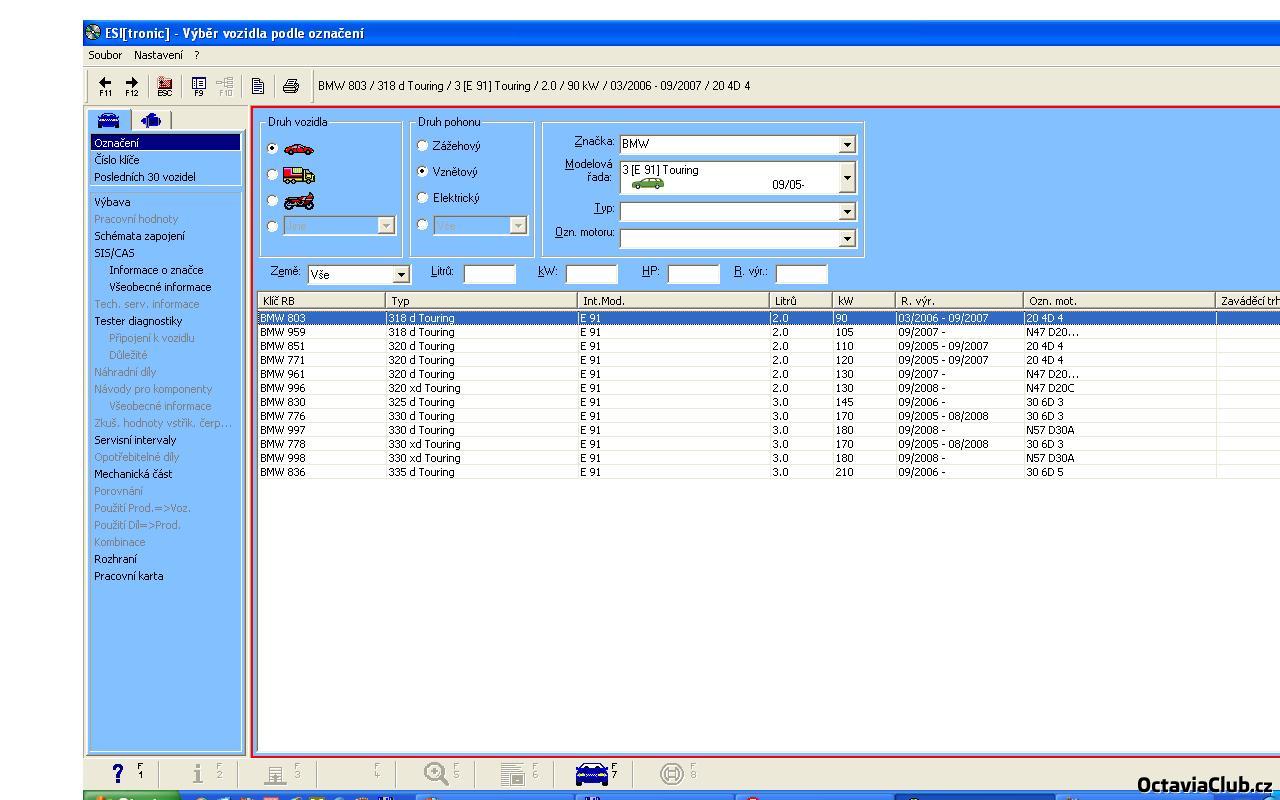Screen dimensions: 1280x800
Task: Open the Nastavení menu
Action: (158, 55)
